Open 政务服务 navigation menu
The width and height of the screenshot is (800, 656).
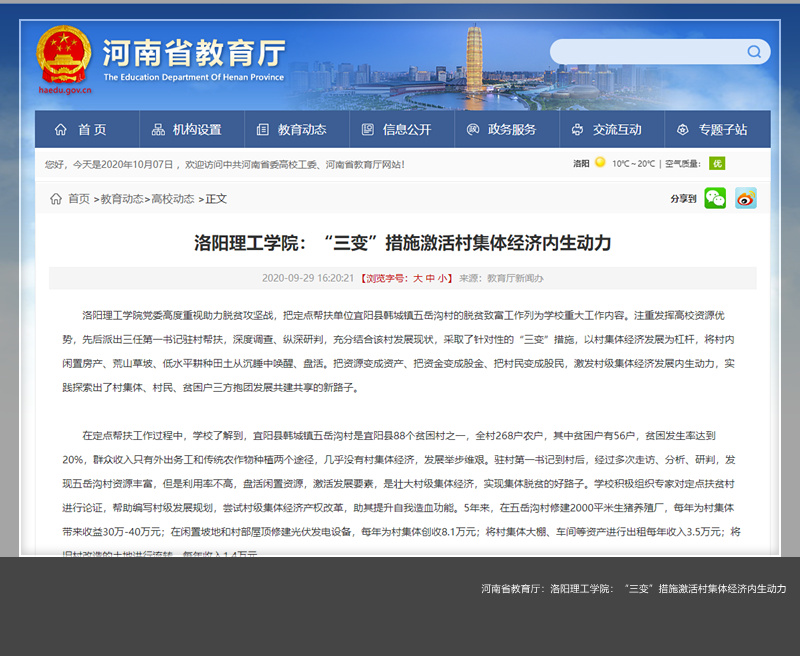tap(501, 130)
